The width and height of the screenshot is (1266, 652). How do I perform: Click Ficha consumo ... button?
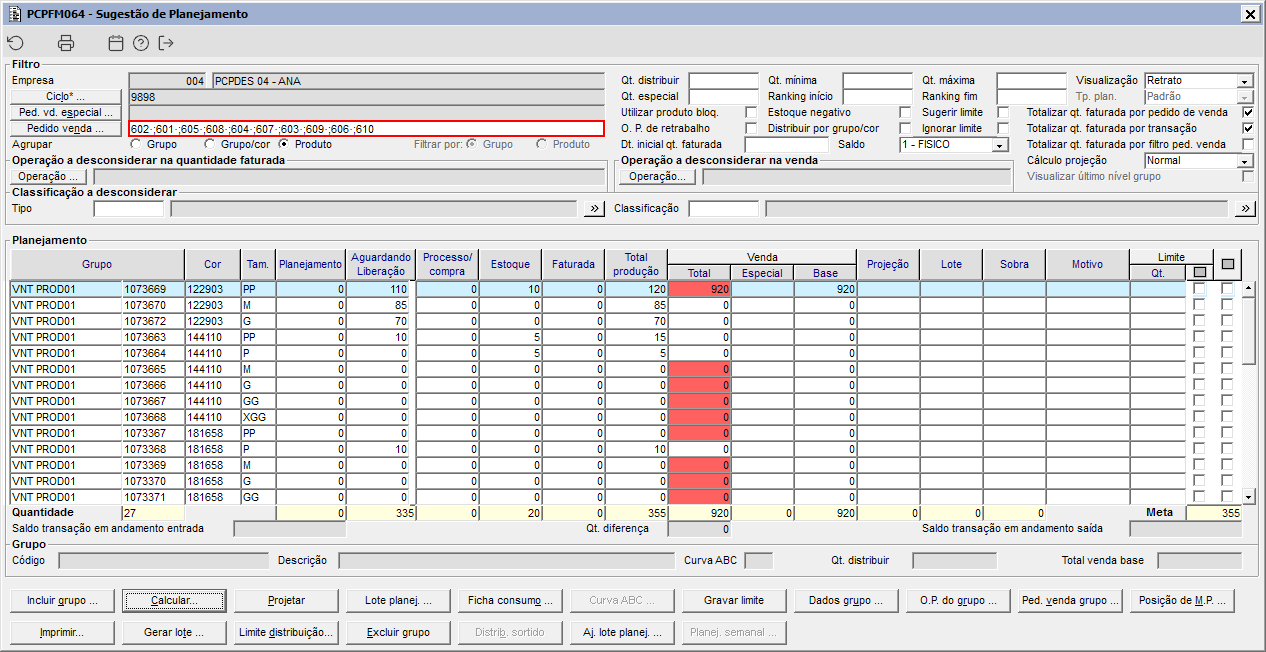pyautogui.click(x=512, y=601)
